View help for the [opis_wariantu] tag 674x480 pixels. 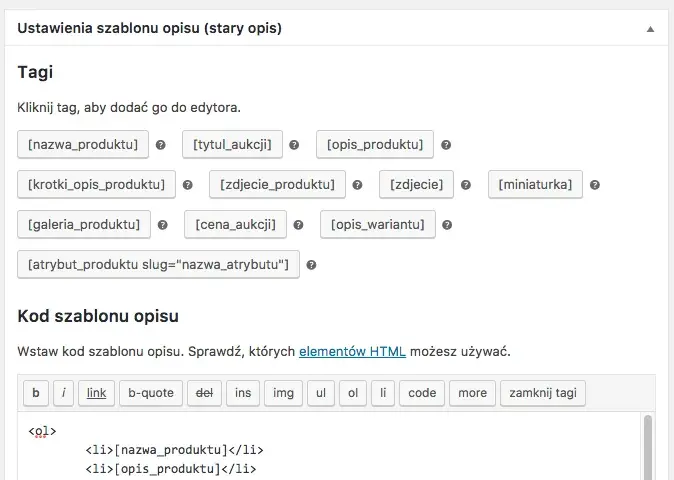pos(447,225)
